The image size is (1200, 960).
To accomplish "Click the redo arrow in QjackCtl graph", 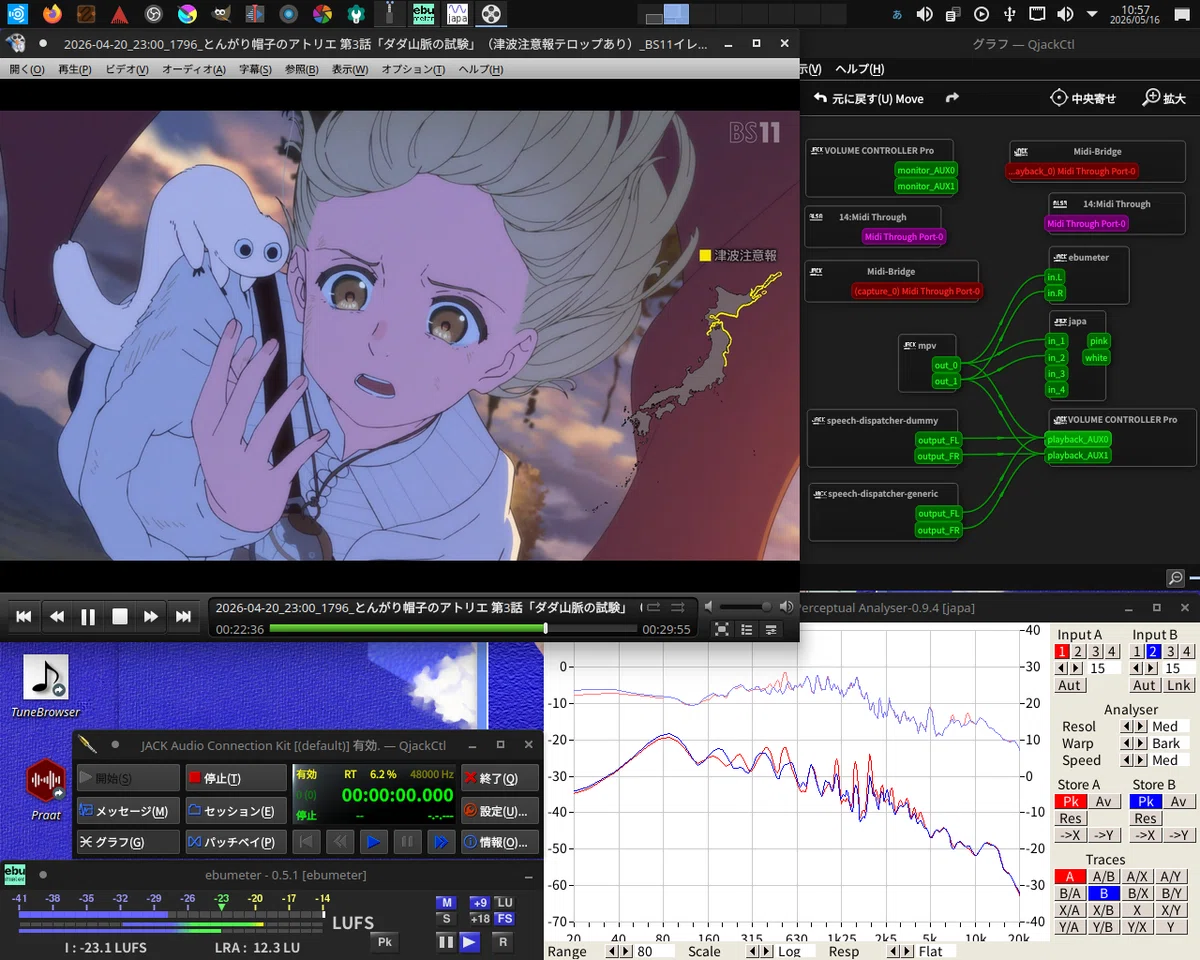I will [952, 98].
